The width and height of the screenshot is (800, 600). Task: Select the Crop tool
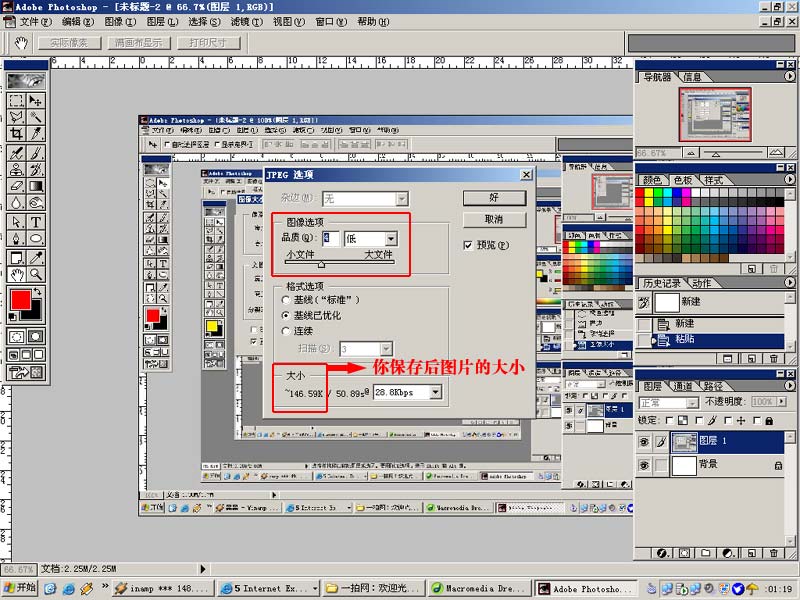[x=16, y=133]
